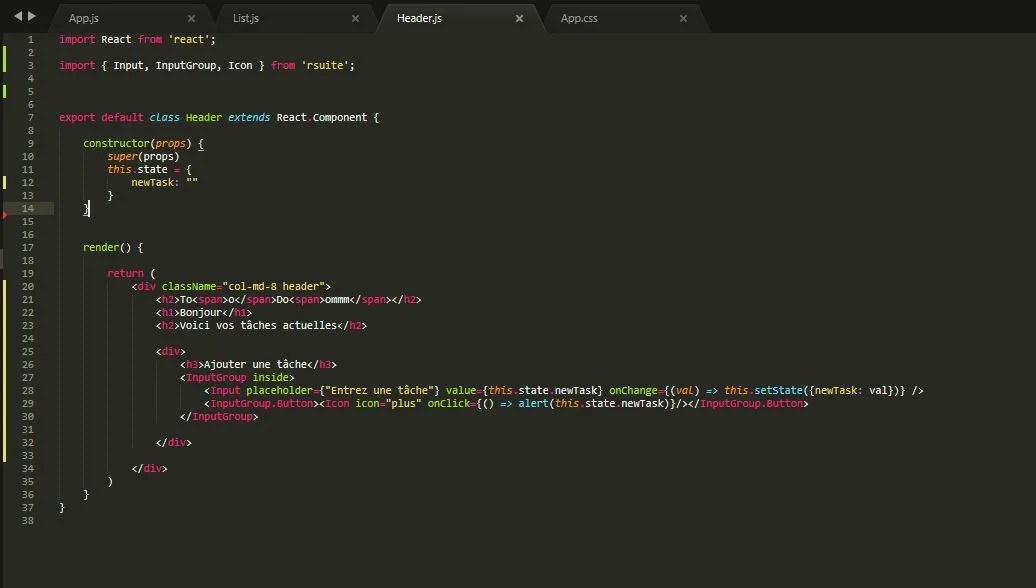Click the 'rsuite' import string
Image resolution: width=1036 pixels, height=588 pixels.
click(325, 65)
